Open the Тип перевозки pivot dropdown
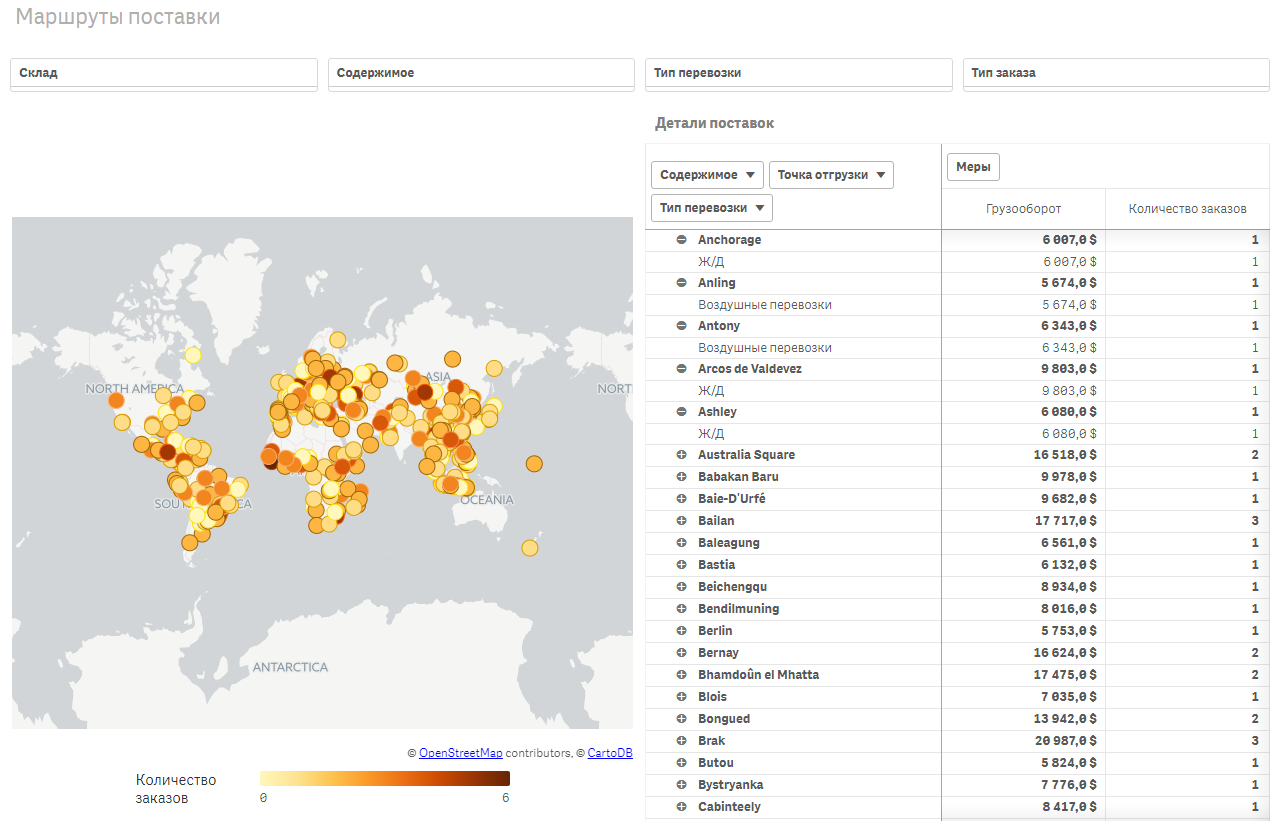 [x=711, y=208]
